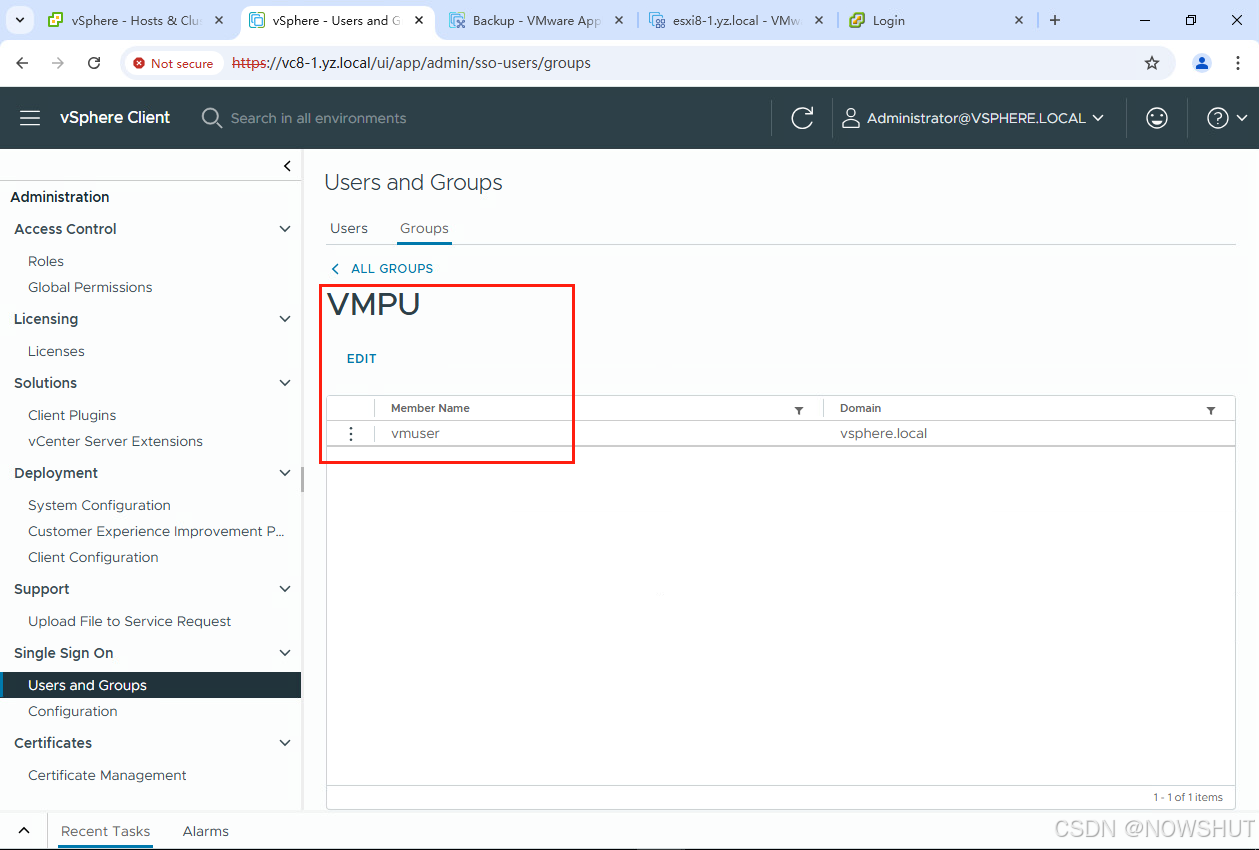
Task: Open the Administrator@VSPHERE.LOCAL user menu
Action: pyautogui.click(x=973, y=118)
